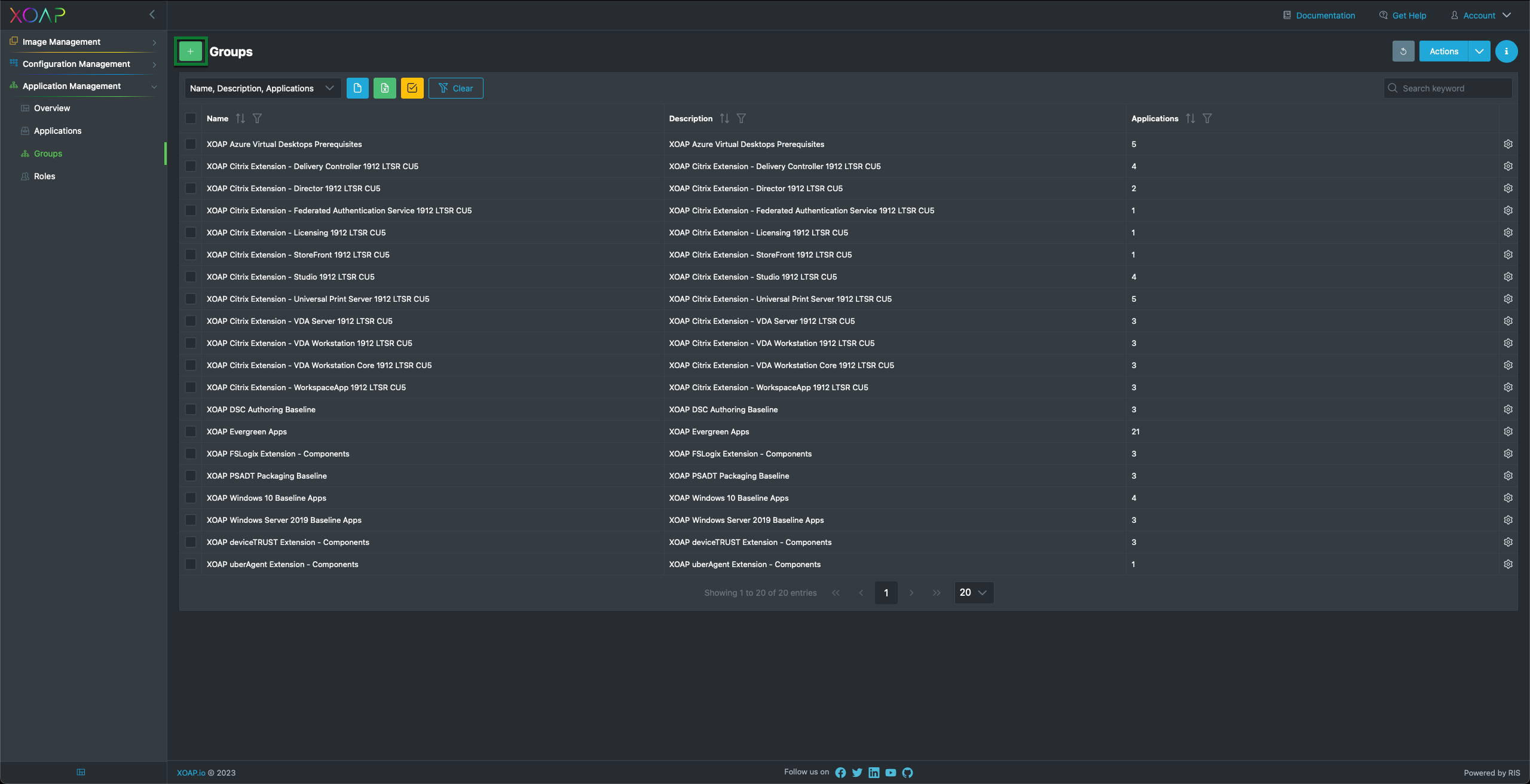The height and width of the screenshot is (784, 1530).
Task: Click the Search keyword field
Action: [1448, 88]
